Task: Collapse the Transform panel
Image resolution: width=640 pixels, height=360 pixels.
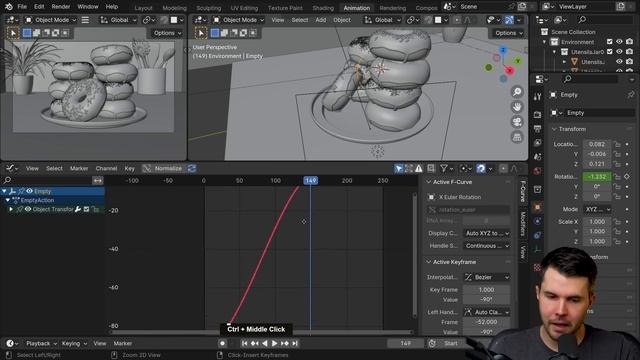Action: [x=554, y=129]
